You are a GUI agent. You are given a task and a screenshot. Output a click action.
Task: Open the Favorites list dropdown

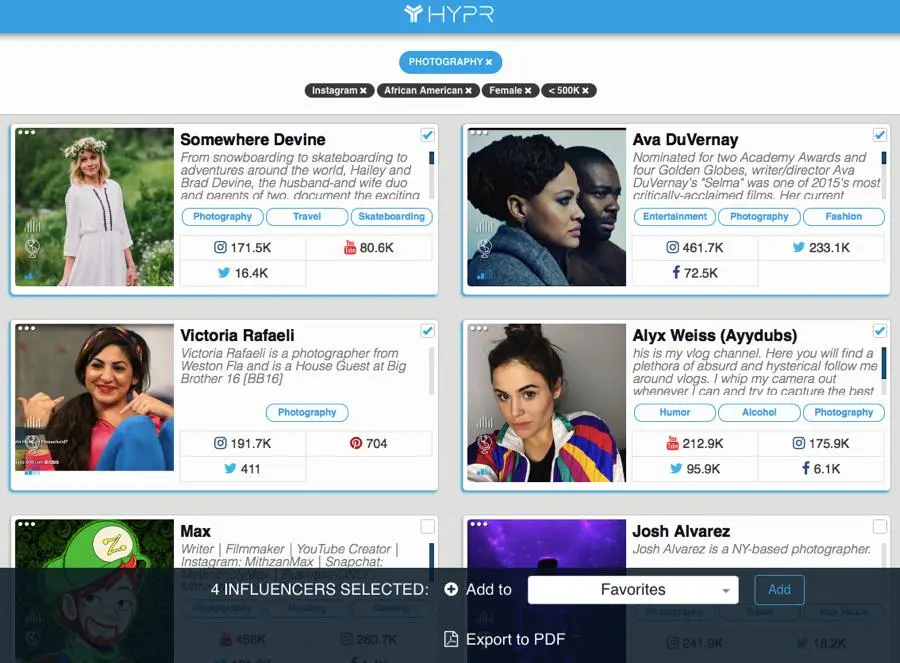tap(632, 590)
